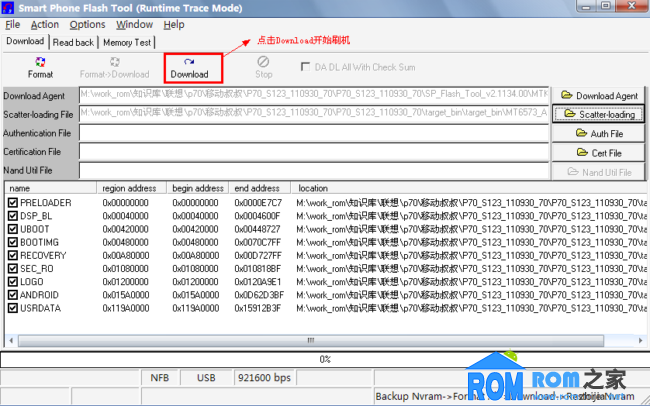Click the horizontal scrollbar thumb

point(311,341)
